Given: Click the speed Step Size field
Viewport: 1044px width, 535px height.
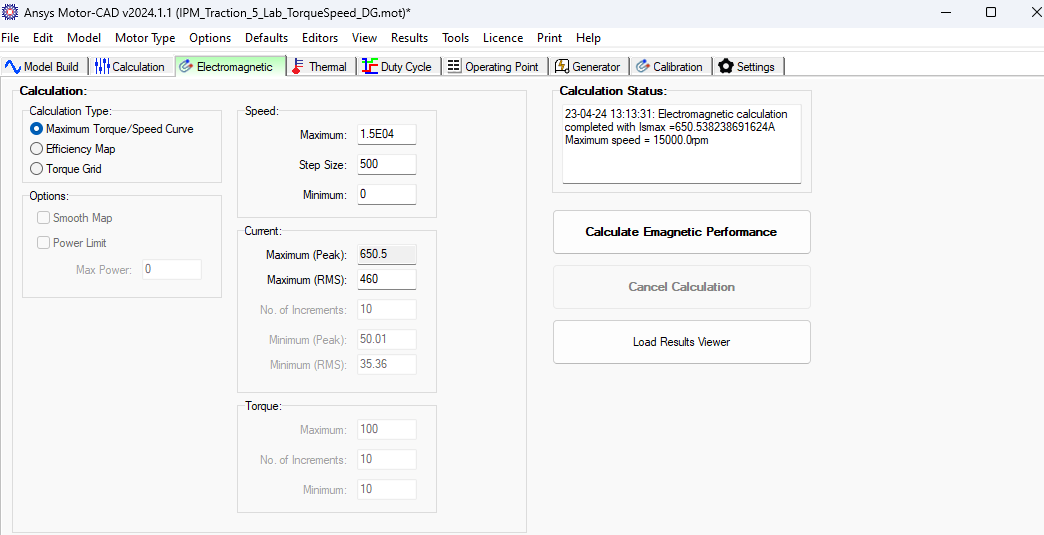Looking at the screenshot, I should [x=387, y=164].
